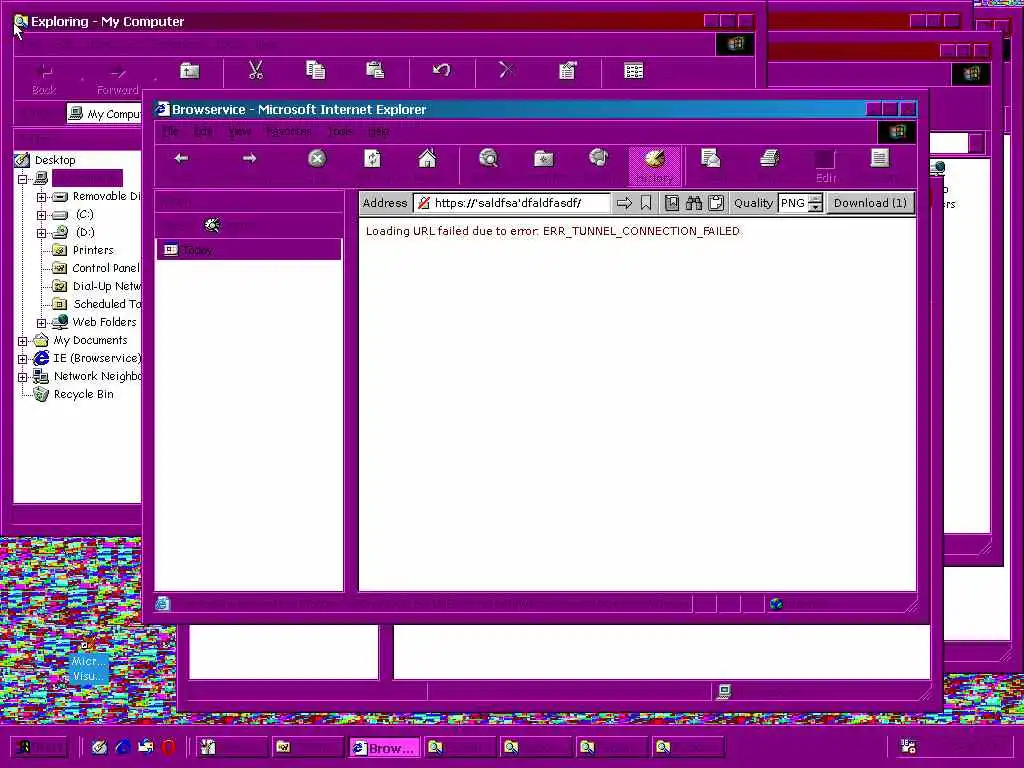This screenshot has width=1024, height=768.
Task: Click the Brow... taskbar button
Action: coord(384,748)
